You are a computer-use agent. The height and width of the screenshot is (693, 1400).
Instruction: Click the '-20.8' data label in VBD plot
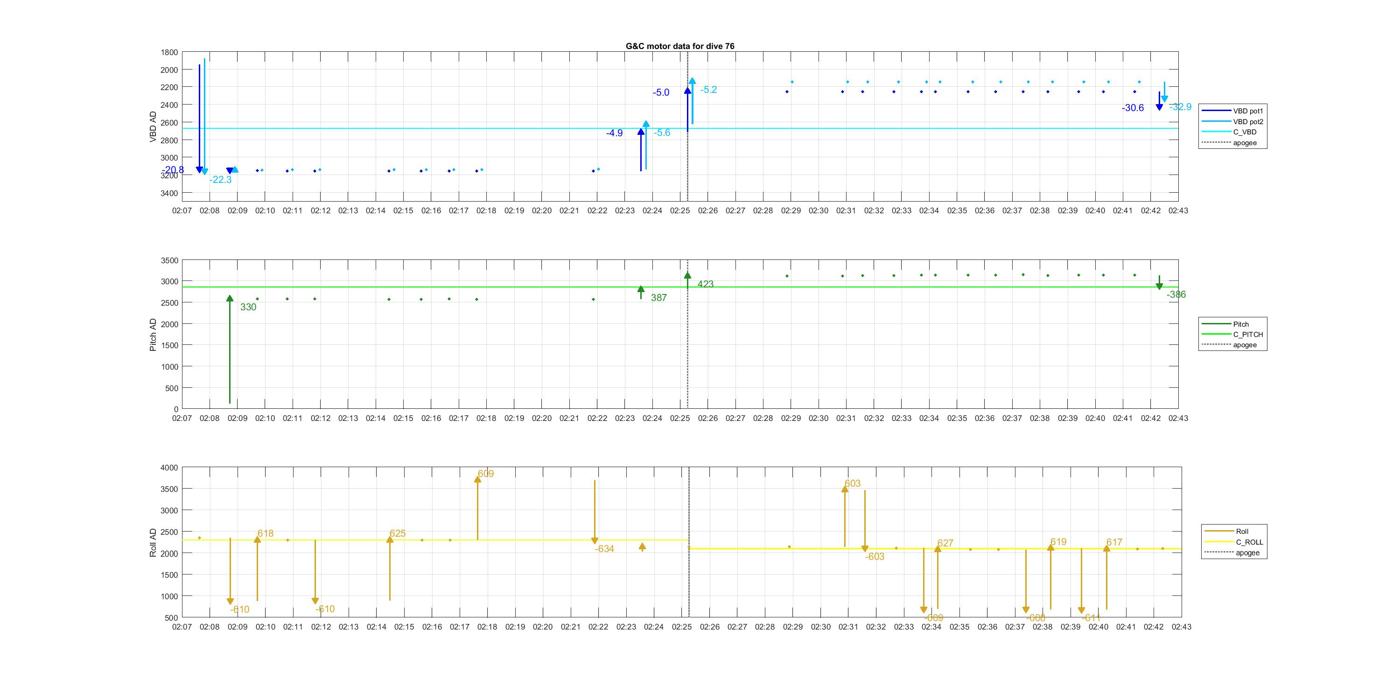tap(174, 170)
